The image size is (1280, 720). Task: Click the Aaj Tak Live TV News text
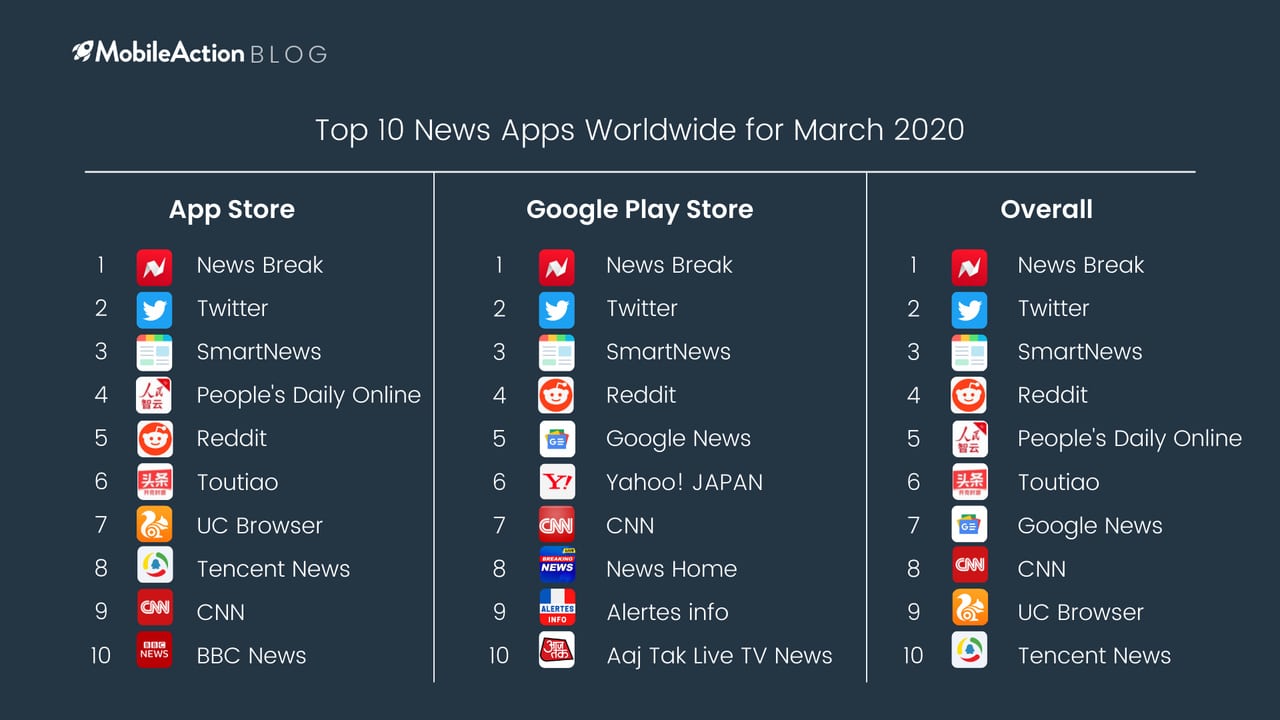720,656
